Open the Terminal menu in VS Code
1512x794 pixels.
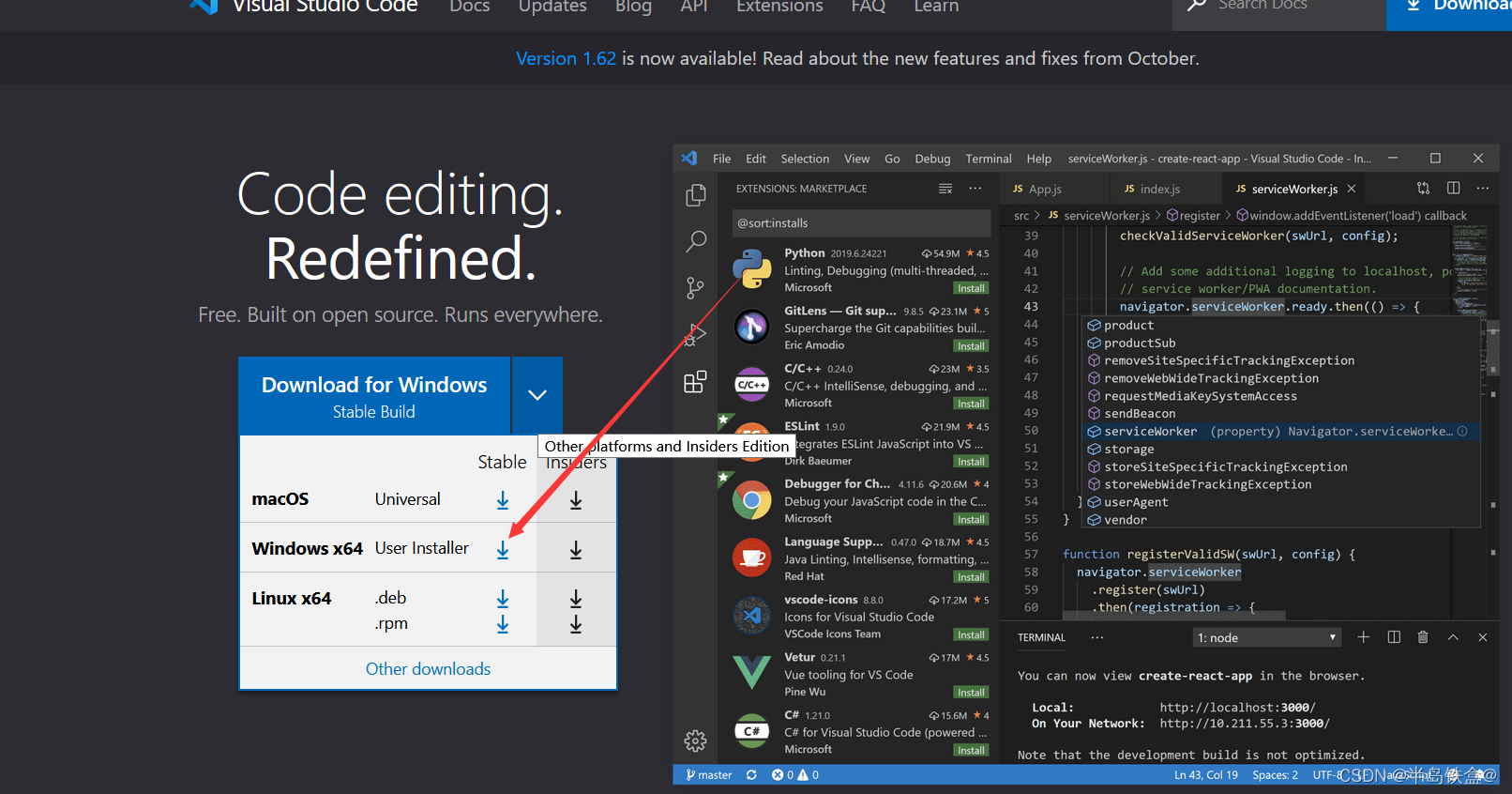989,159
